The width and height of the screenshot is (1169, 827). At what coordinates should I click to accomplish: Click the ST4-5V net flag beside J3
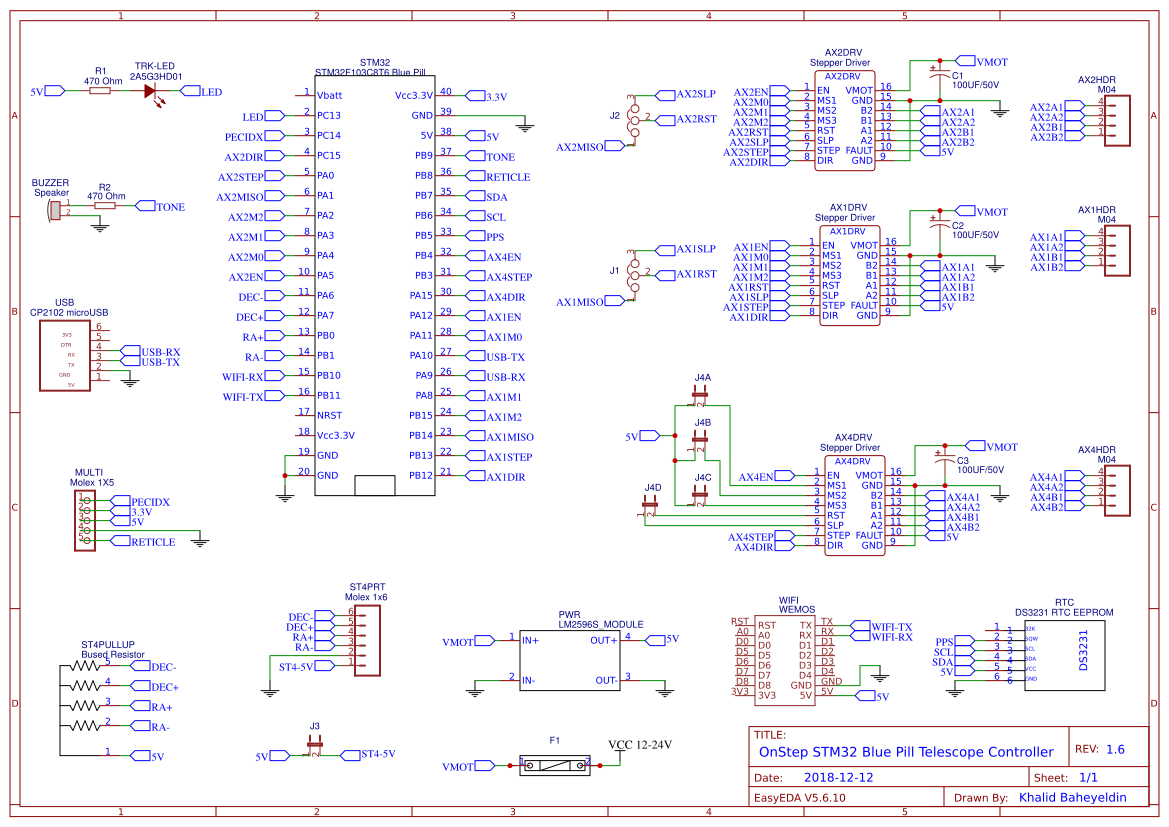pos(368,755)
